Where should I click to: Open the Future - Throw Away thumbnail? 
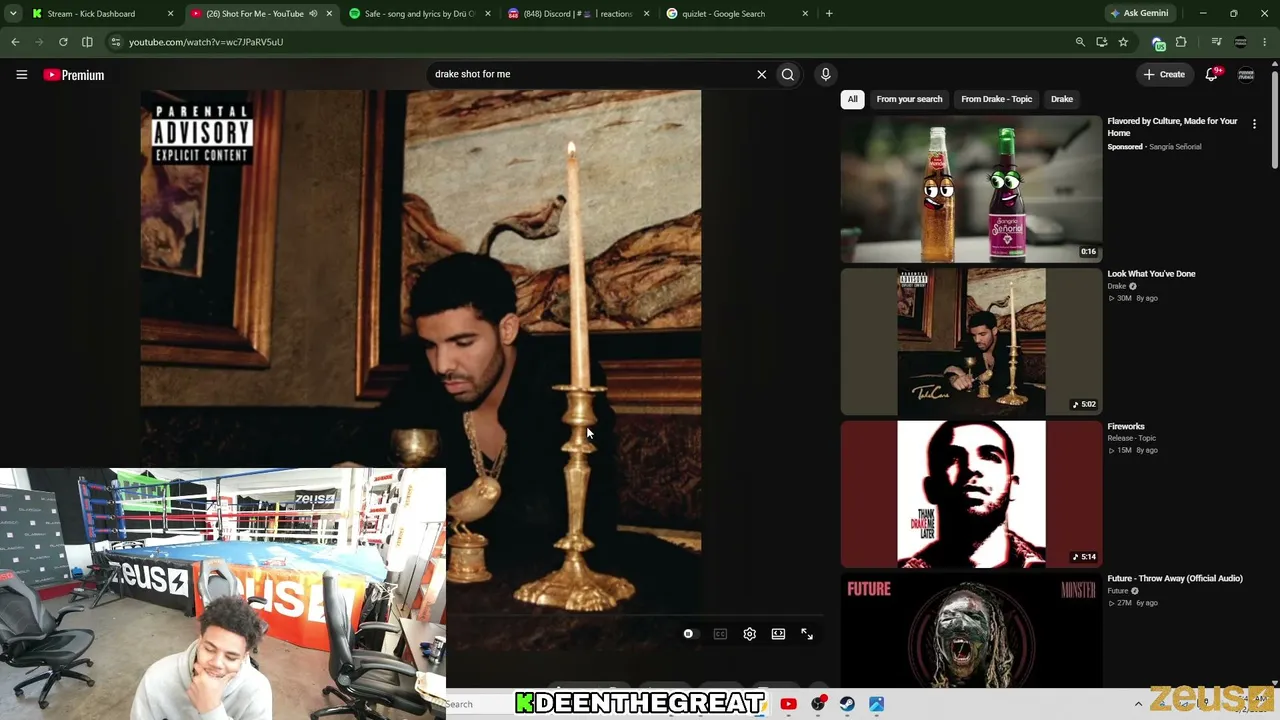pos(971,630)
